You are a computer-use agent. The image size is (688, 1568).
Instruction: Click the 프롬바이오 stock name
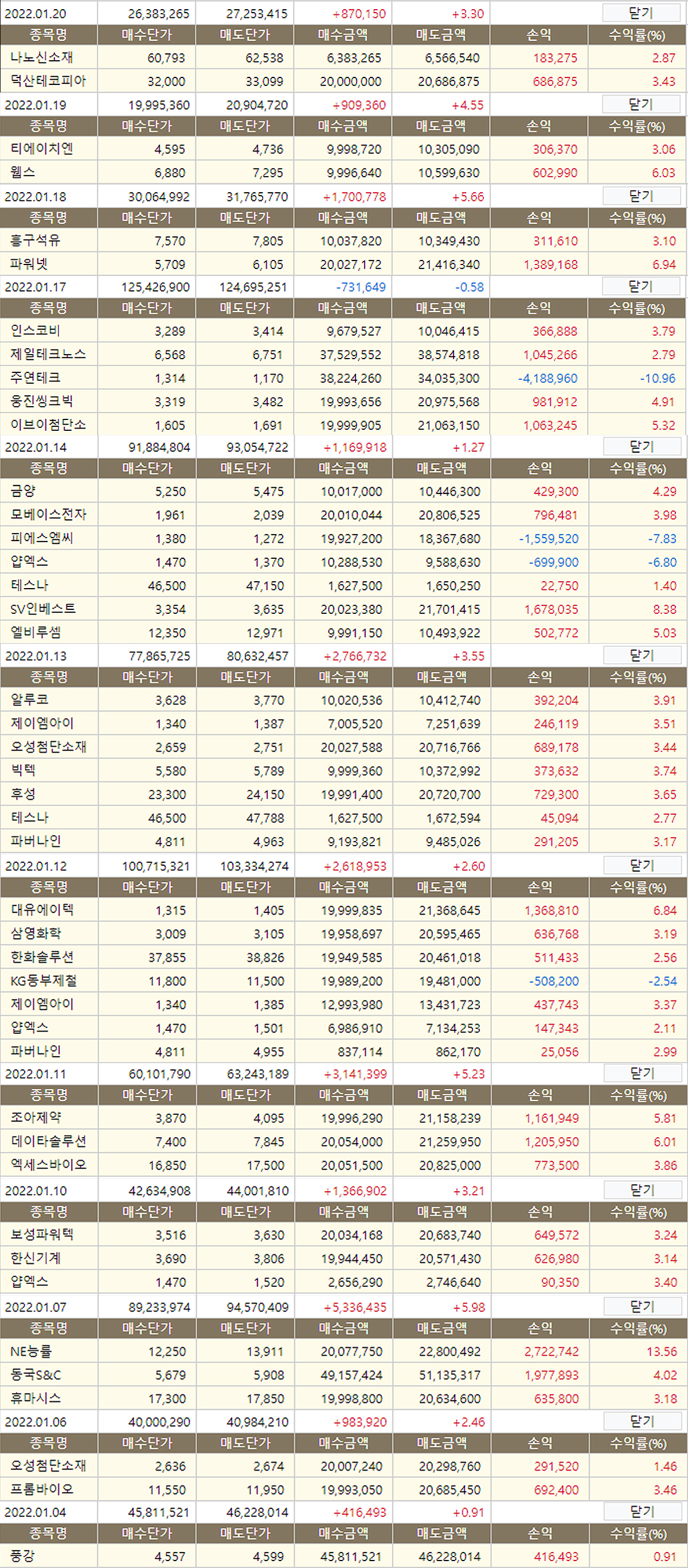pos(42,1489)
